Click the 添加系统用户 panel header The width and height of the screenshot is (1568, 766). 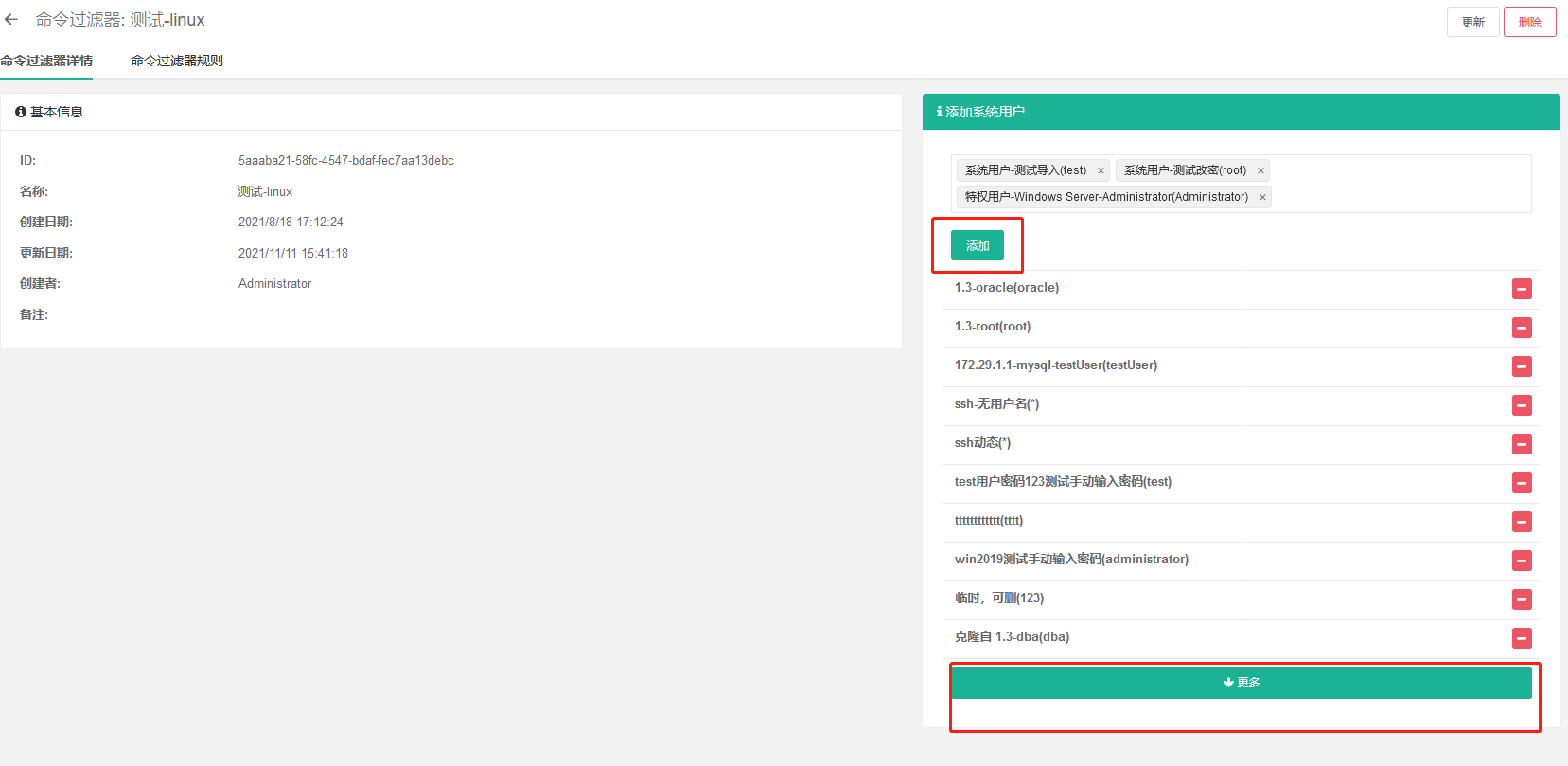coord(1242,112)
